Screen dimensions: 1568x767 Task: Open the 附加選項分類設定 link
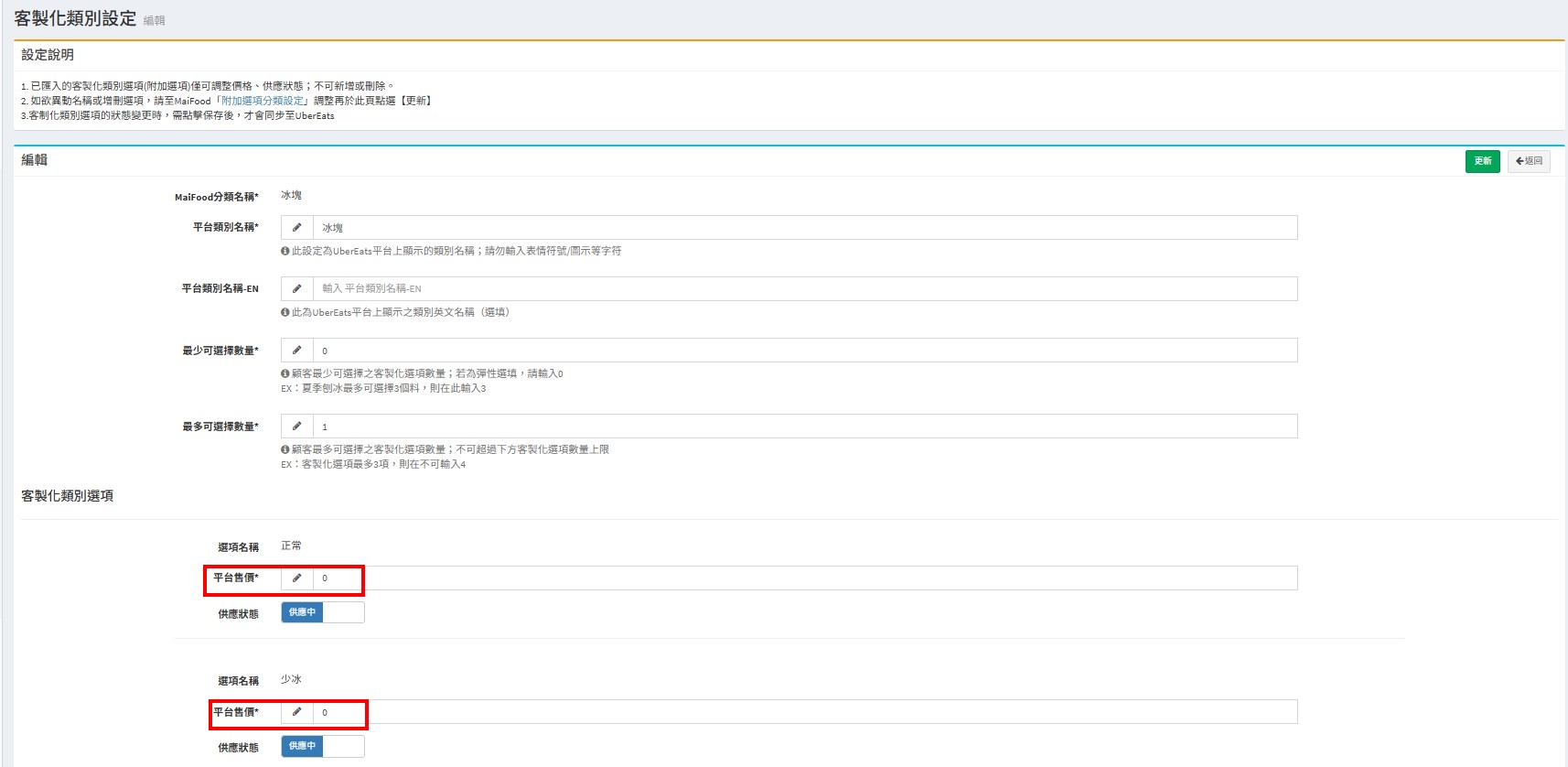263,101
